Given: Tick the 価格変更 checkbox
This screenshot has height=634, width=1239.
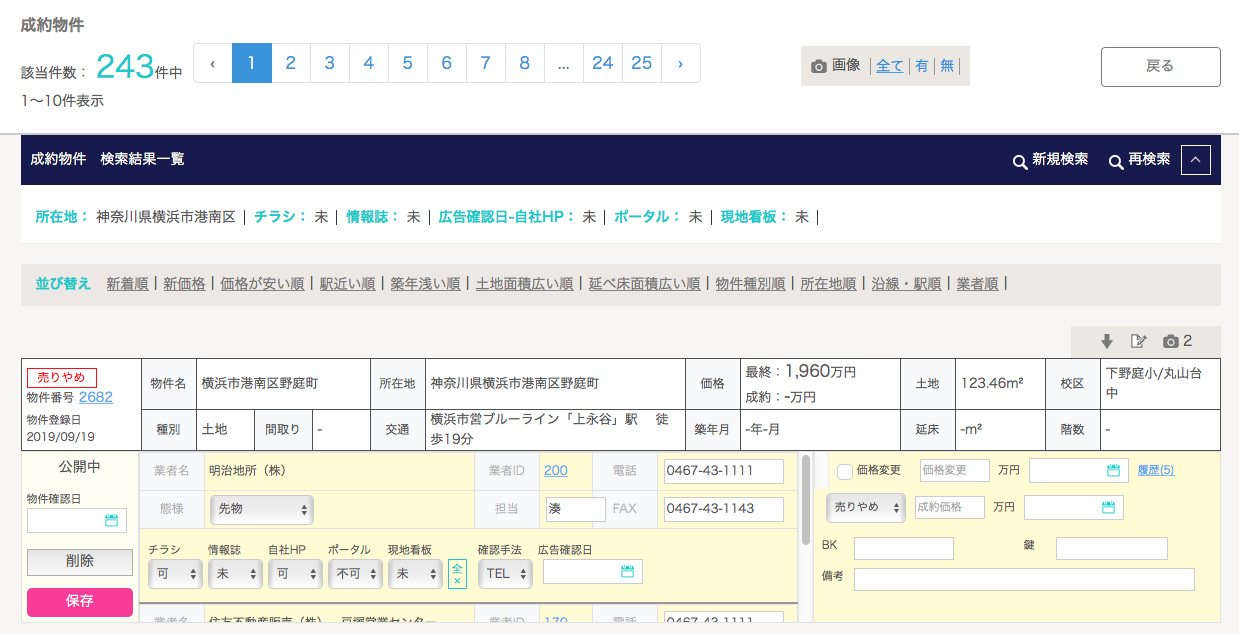Looking at the screenshot, I should point(845,471).
